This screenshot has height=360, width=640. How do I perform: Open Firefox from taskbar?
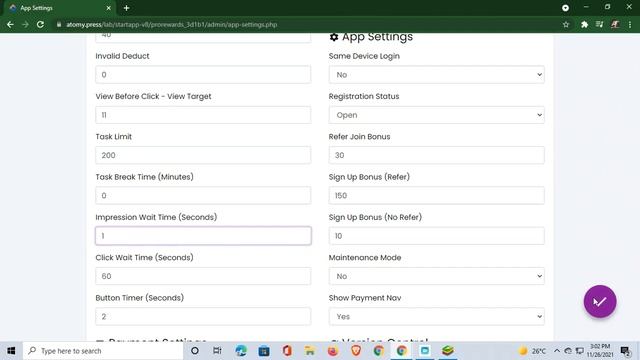pos(333,351)
